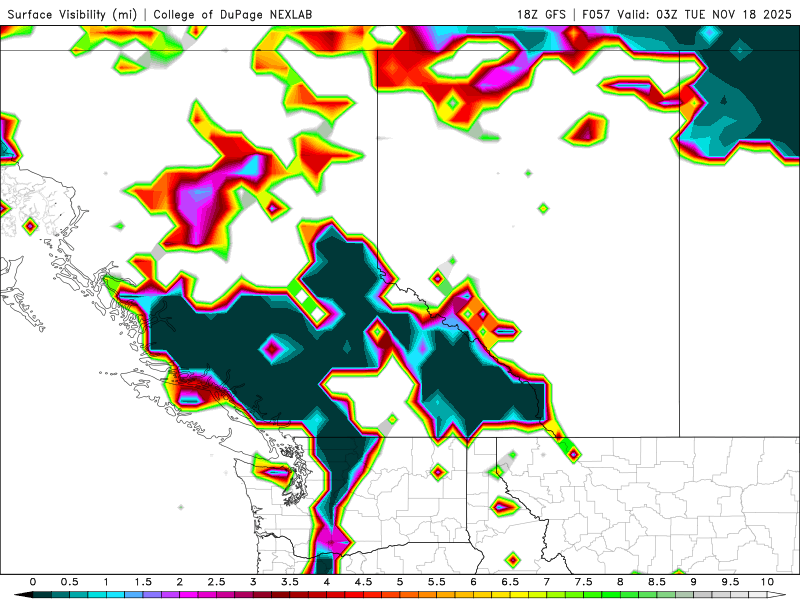Viewport: 800px width, 600px height.
Task: Click the 'Valid: 03Z TUE NOV 18 2025' text
Action: (x=705, y=14)
